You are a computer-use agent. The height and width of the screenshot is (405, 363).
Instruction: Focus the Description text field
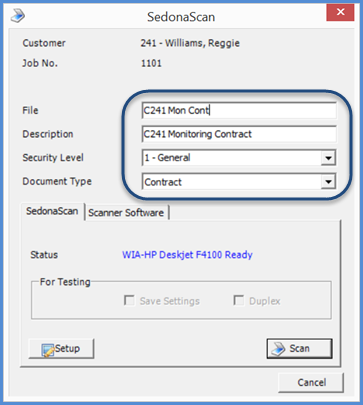(x=239, y=134)
